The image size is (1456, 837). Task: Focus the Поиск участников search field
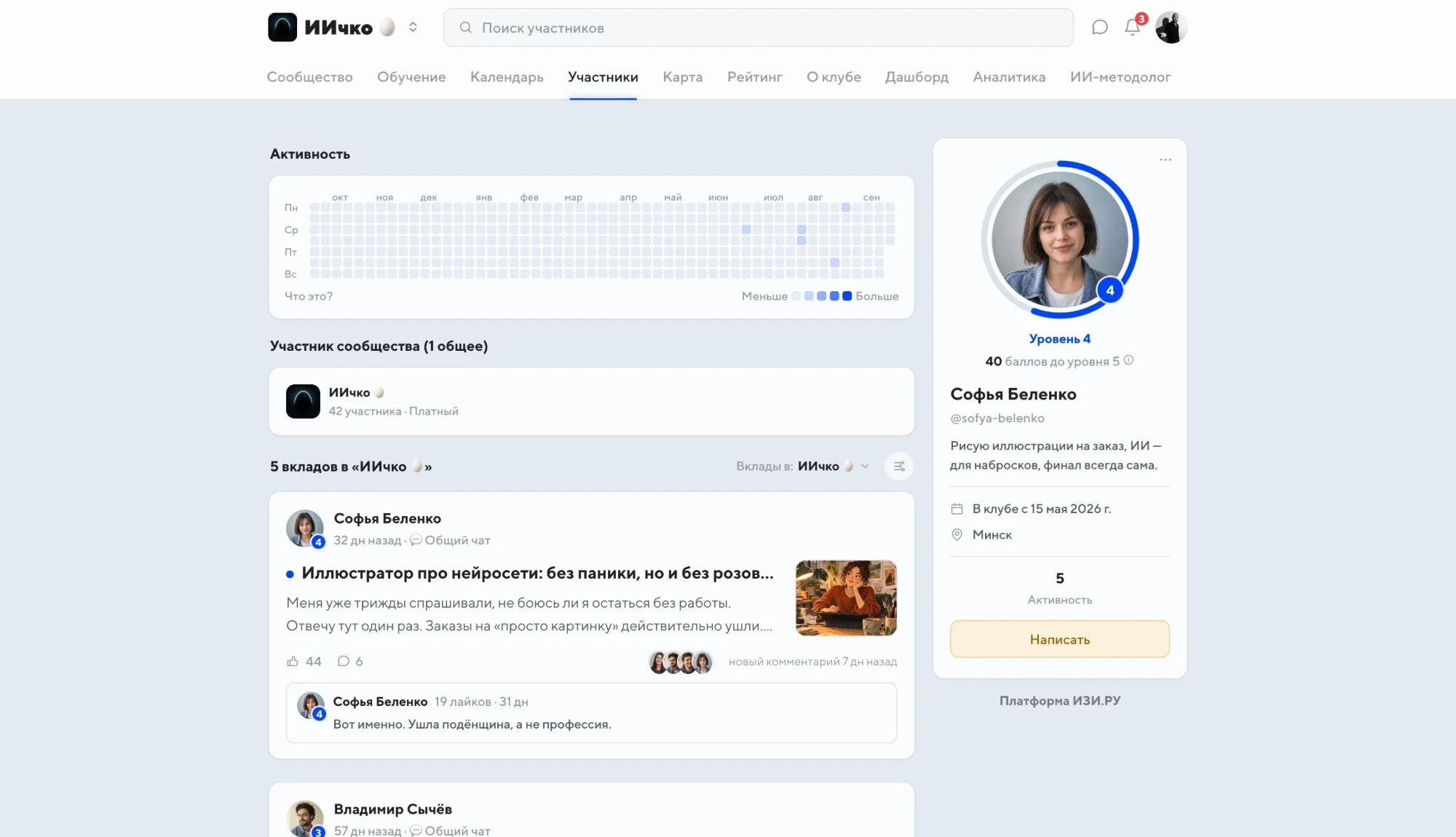tap(758, 28)
